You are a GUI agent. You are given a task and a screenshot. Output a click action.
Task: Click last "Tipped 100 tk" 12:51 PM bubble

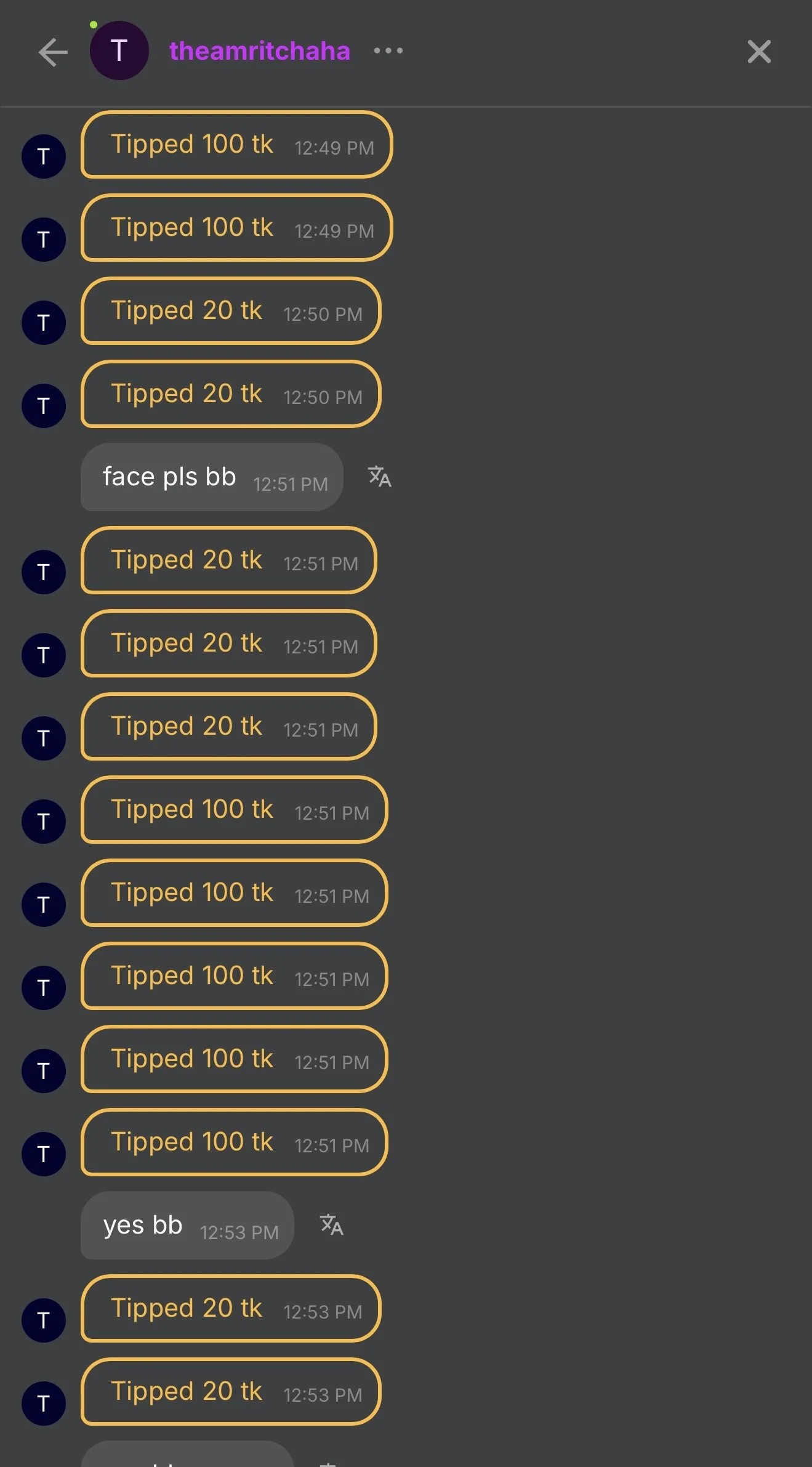[x=234, y=1142]
